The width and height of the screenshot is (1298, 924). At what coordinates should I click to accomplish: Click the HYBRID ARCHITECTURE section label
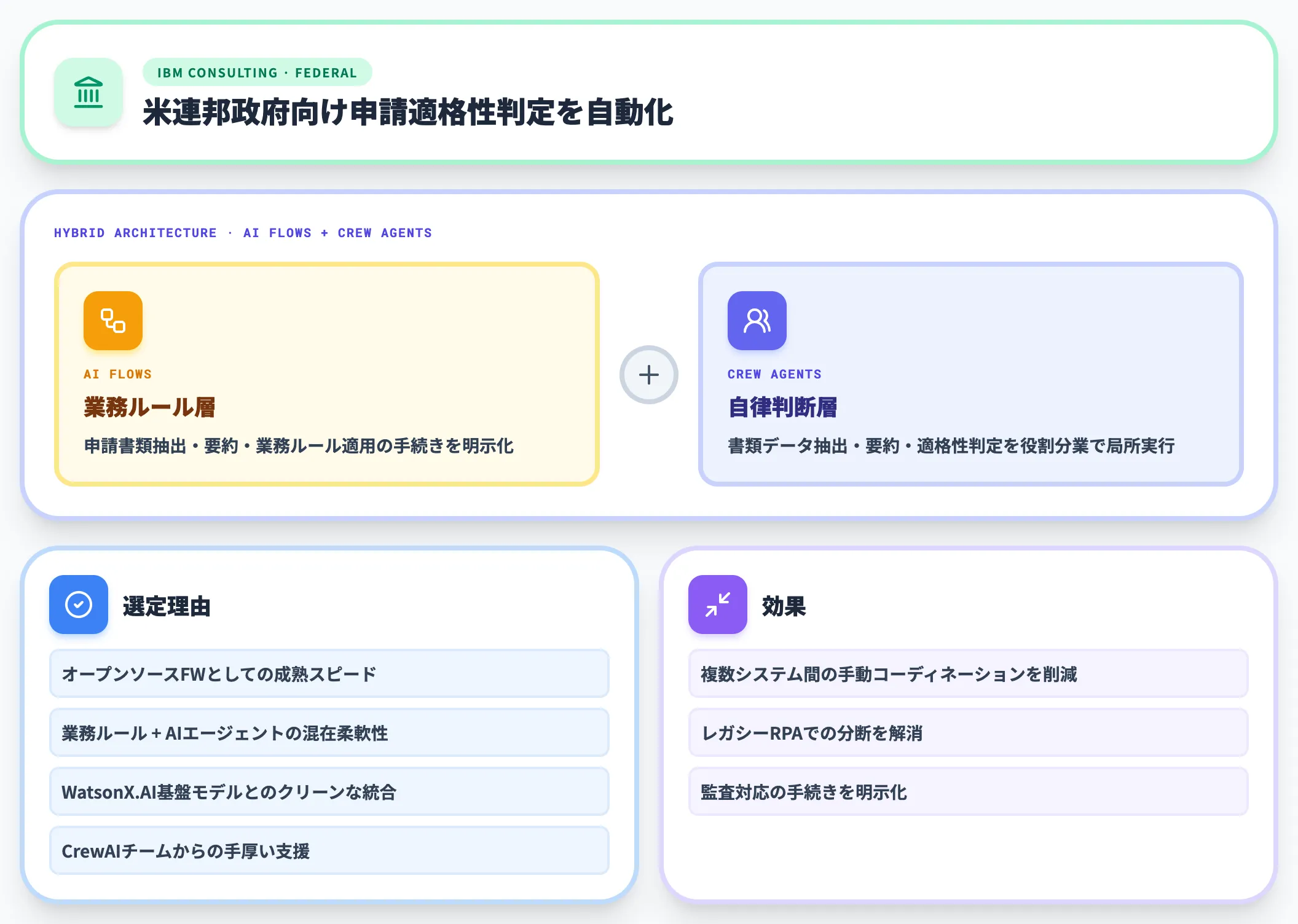243,233
